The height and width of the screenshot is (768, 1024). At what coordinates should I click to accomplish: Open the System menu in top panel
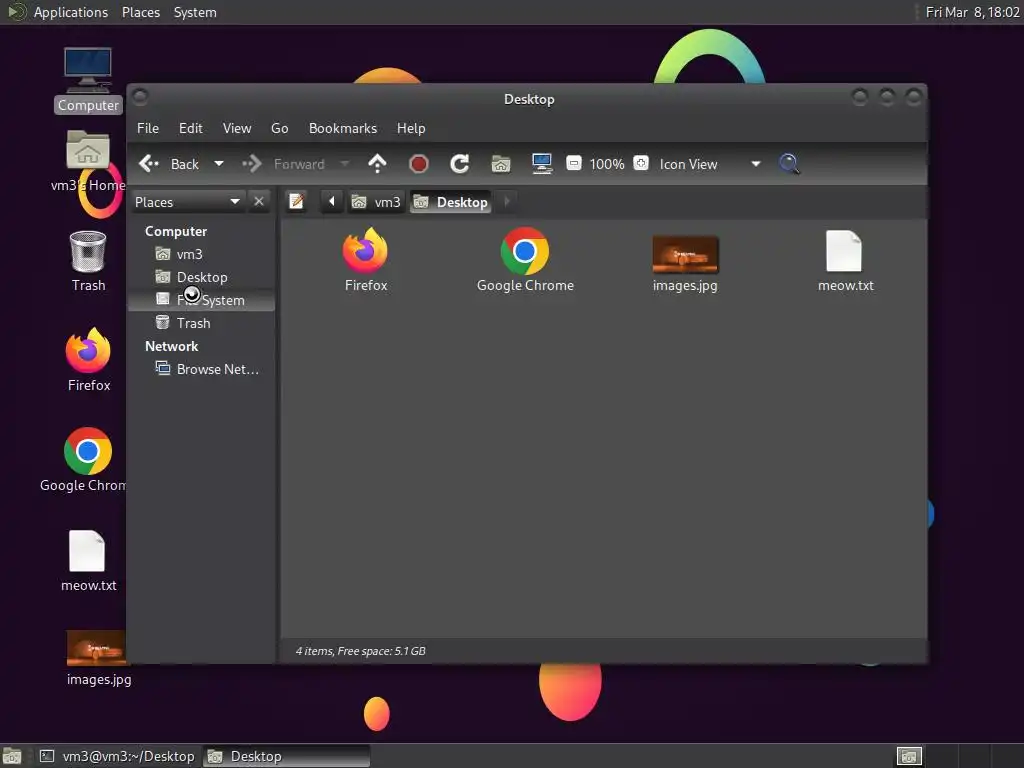(195, 12)
